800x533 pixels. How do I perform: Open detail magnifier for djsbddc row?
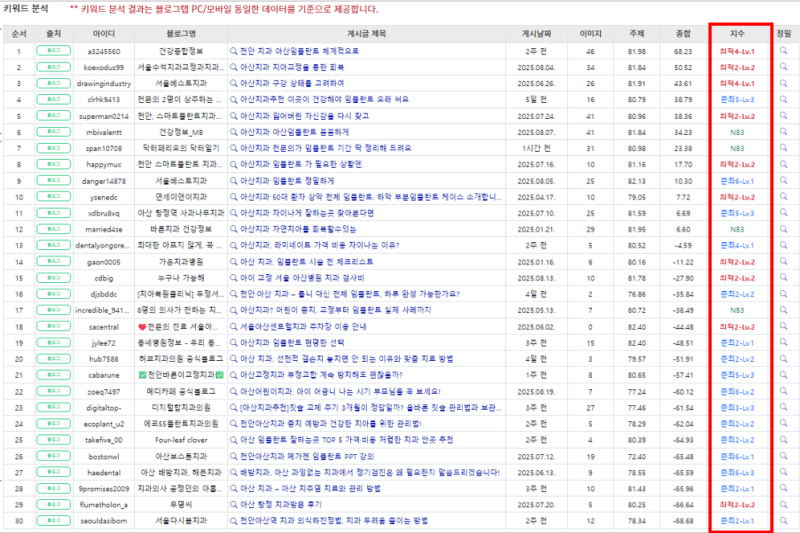coord(783,294)
